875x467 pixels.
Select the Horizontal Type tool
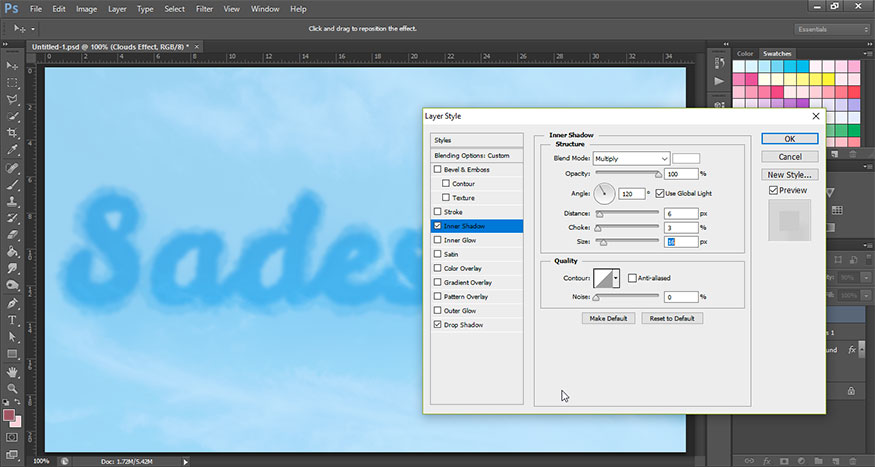(x=13, y=320)
